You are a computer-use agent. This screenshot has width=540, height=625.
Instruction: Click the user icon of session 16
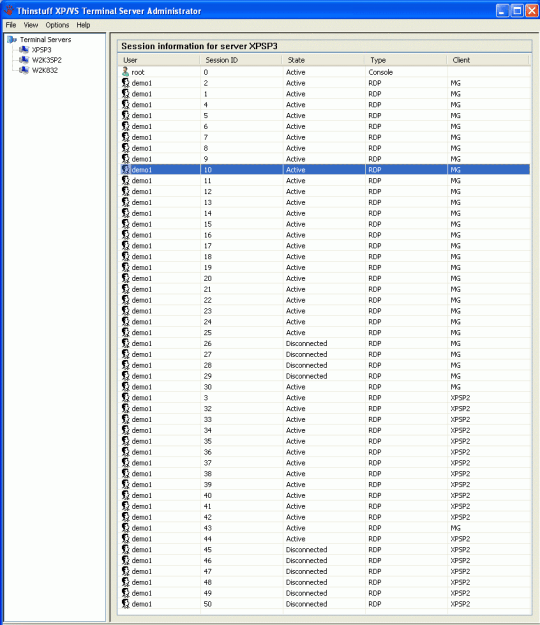tap(126, 235)
